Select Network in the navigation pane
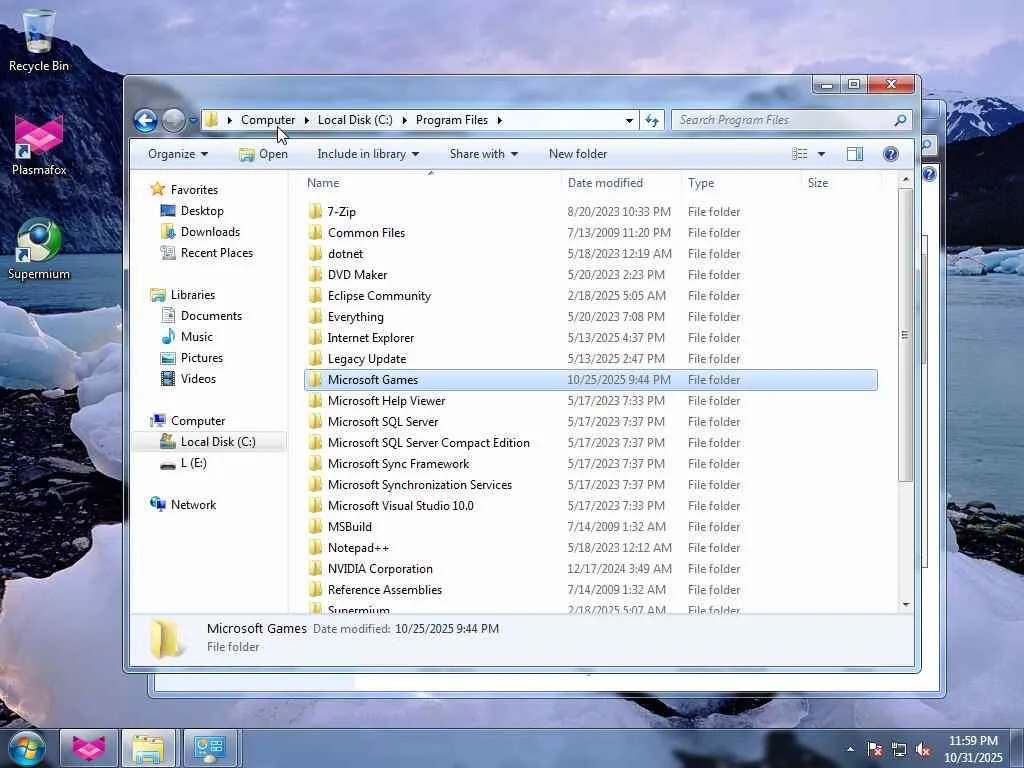This screenshot has width=1024, height=768. click(193, 505)
